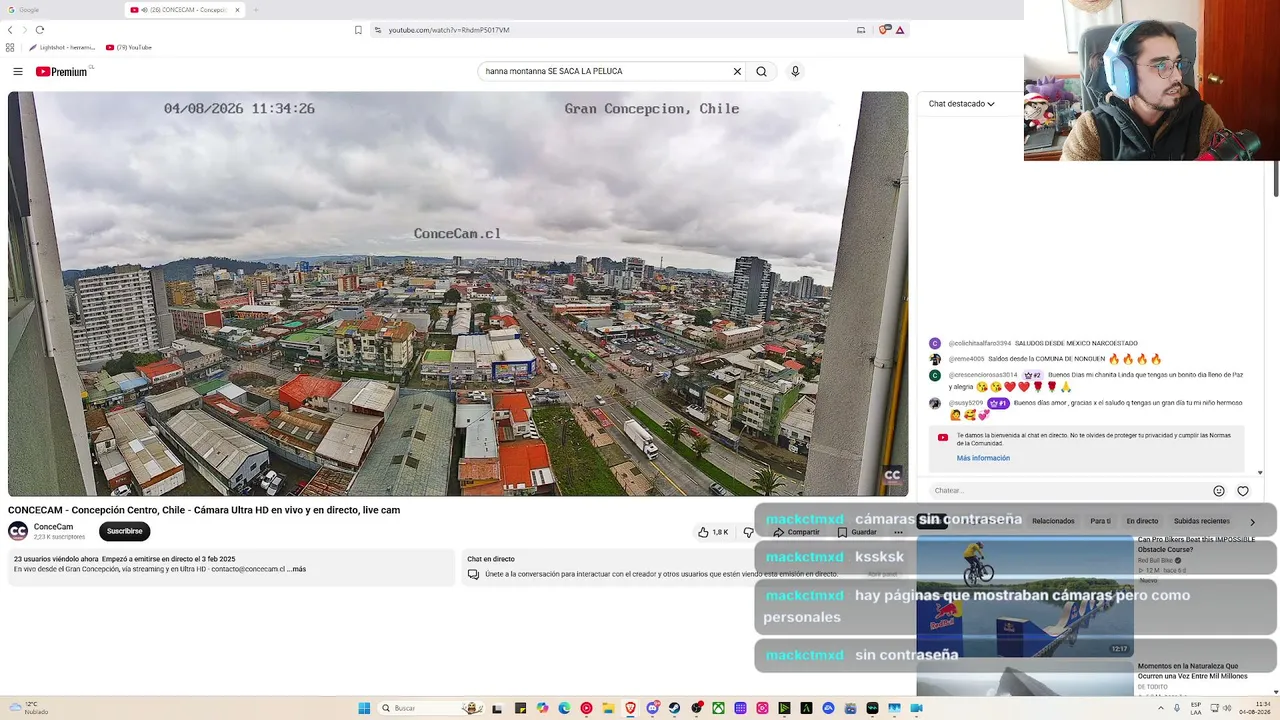1280x720 pixels.
Task: Open Brave Shields lion icon
Action: pos(883,30)
